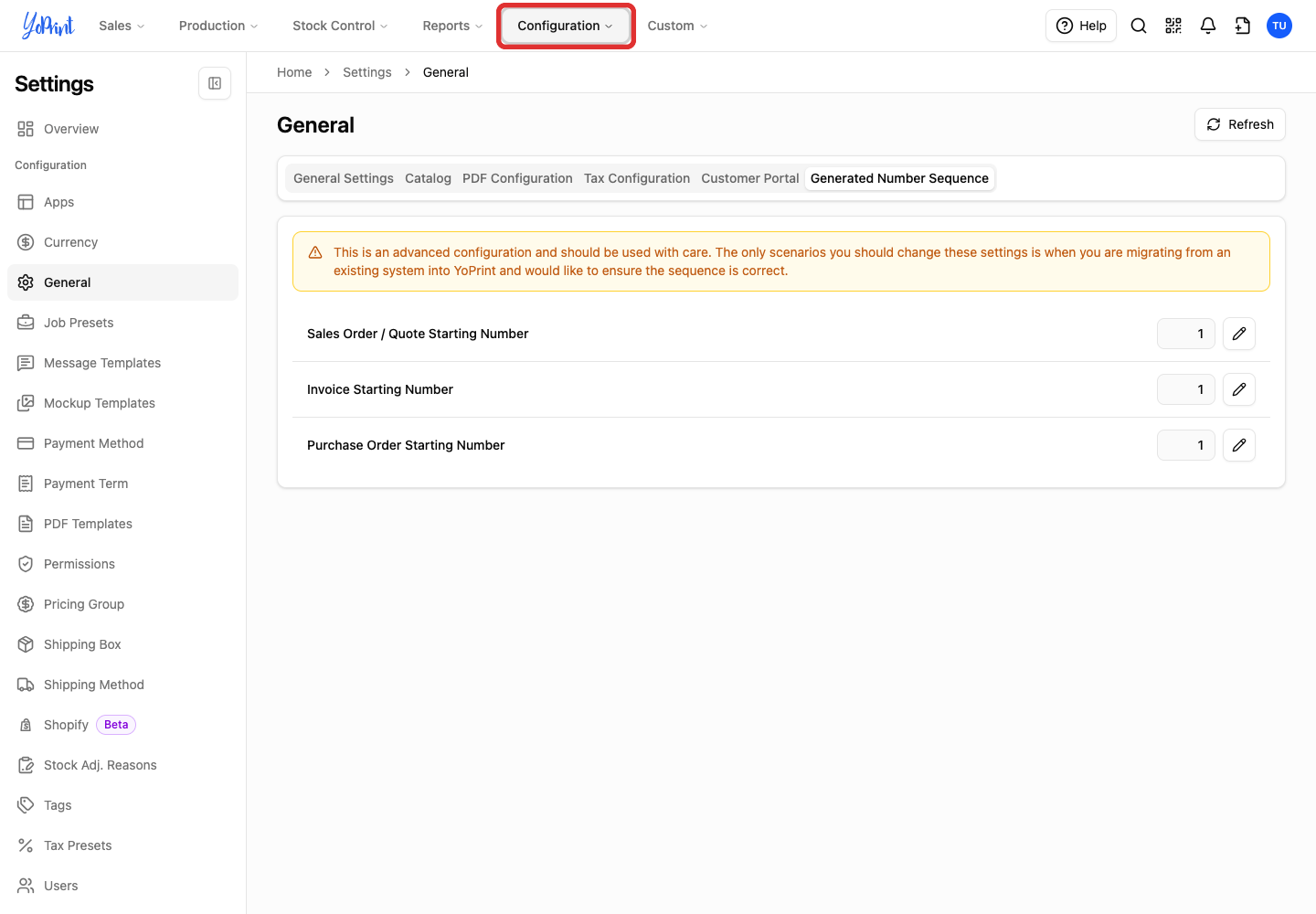Switch to the Catalog tab
The height and width of the screenshot is (914, 1316).
click(428, 178)
